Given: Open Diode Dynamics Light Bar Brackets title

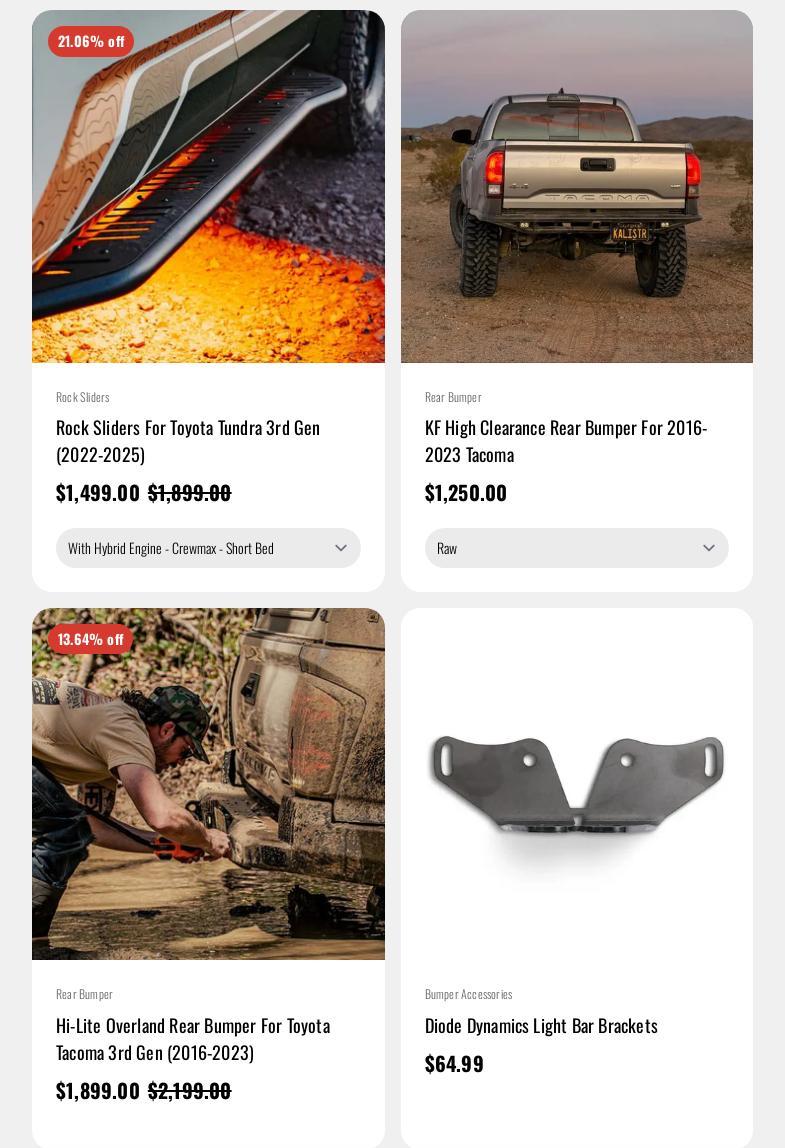Looking at the screenshot, I should [x=541, y=1026].
